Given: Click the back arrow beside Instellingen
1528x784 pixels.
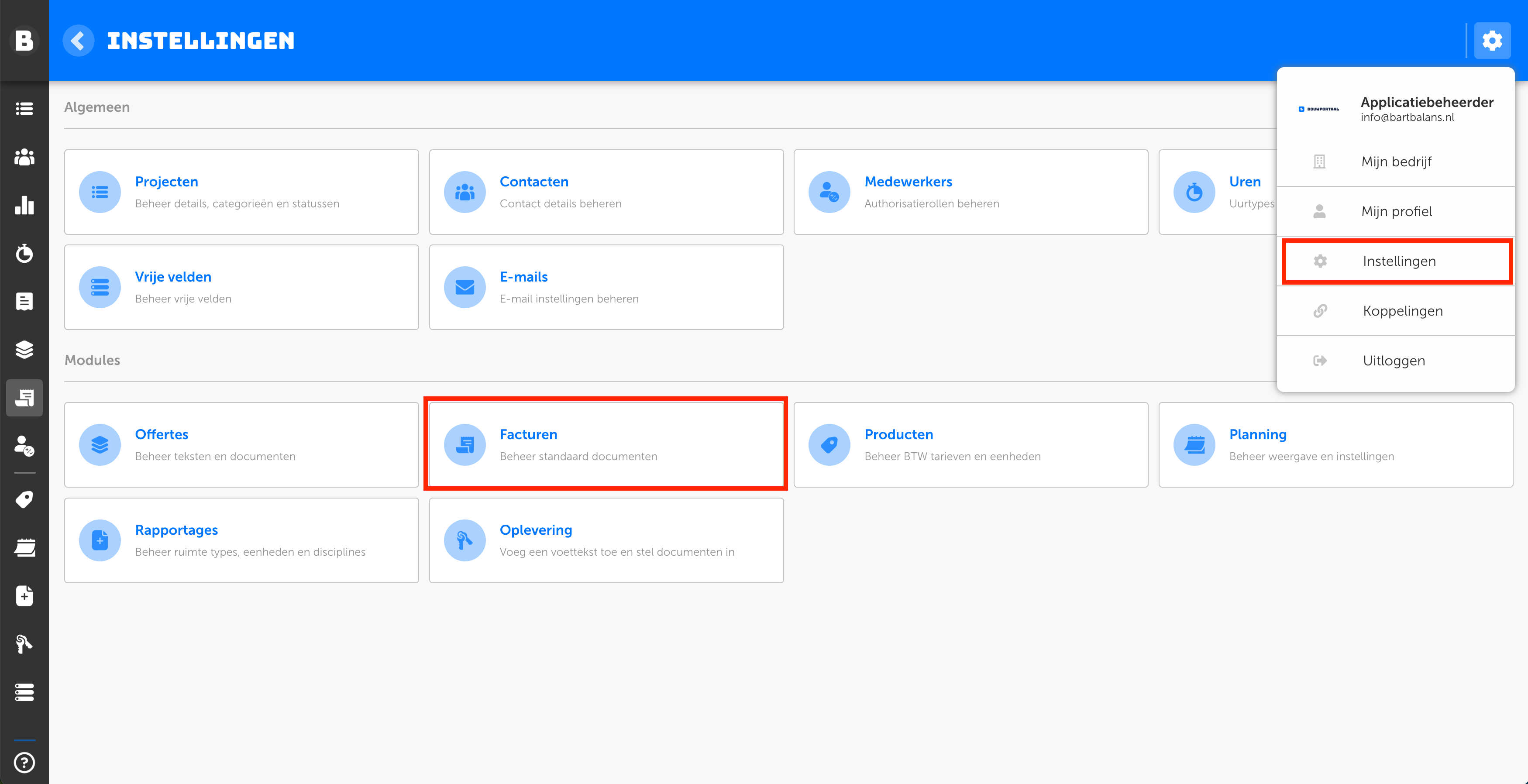Looking at the screenshot, I should [x=78, y=40].
